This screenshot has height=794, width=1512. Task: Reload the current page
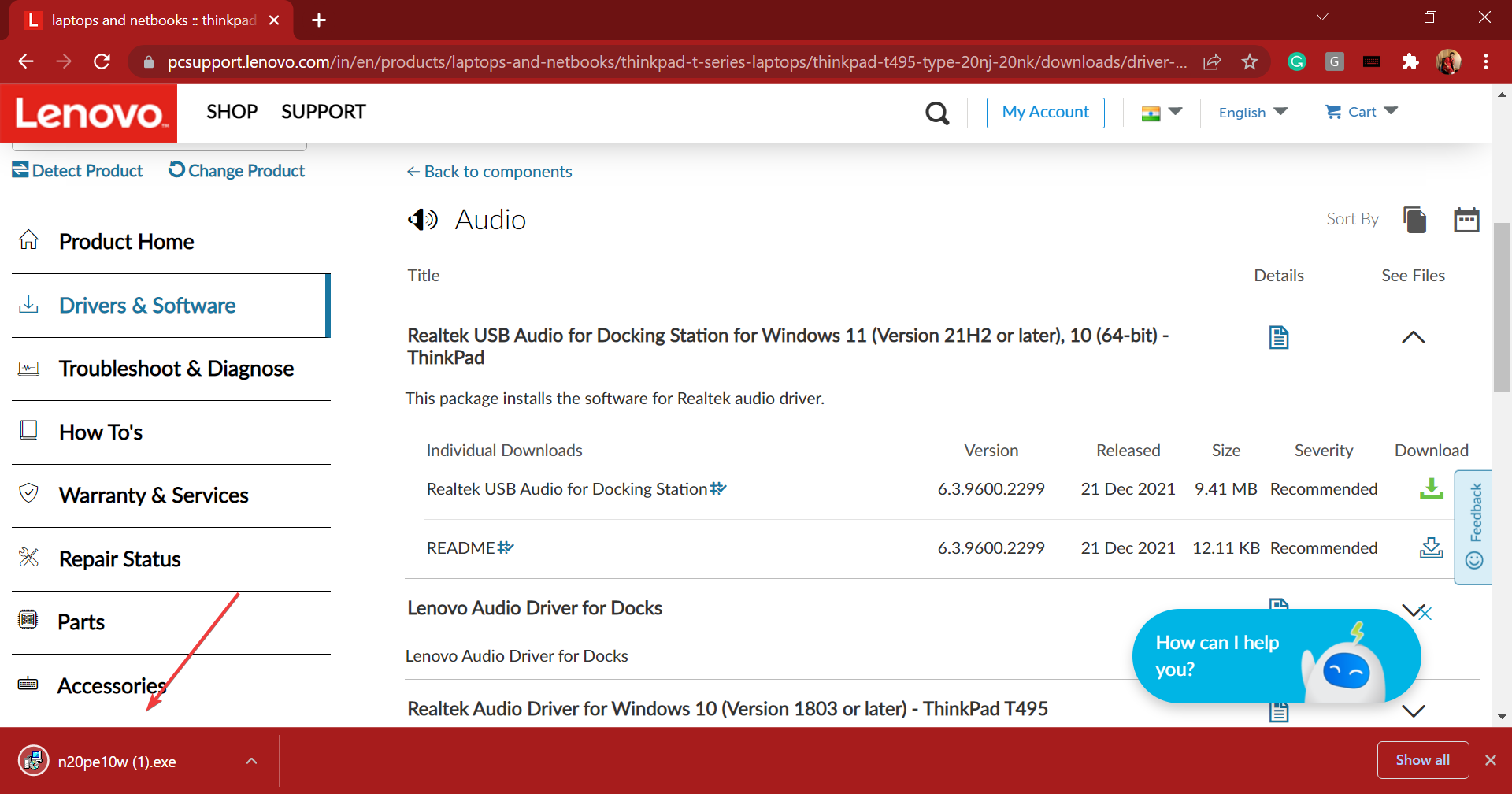tap(102, 61)
